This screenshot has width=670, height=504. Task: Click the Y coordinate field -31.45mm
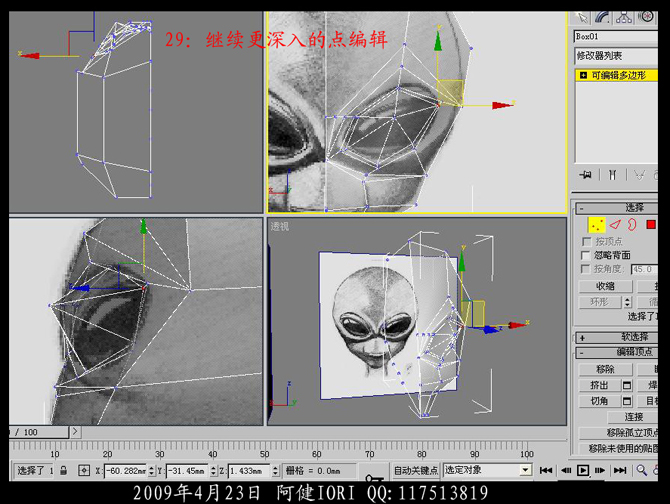187,471
